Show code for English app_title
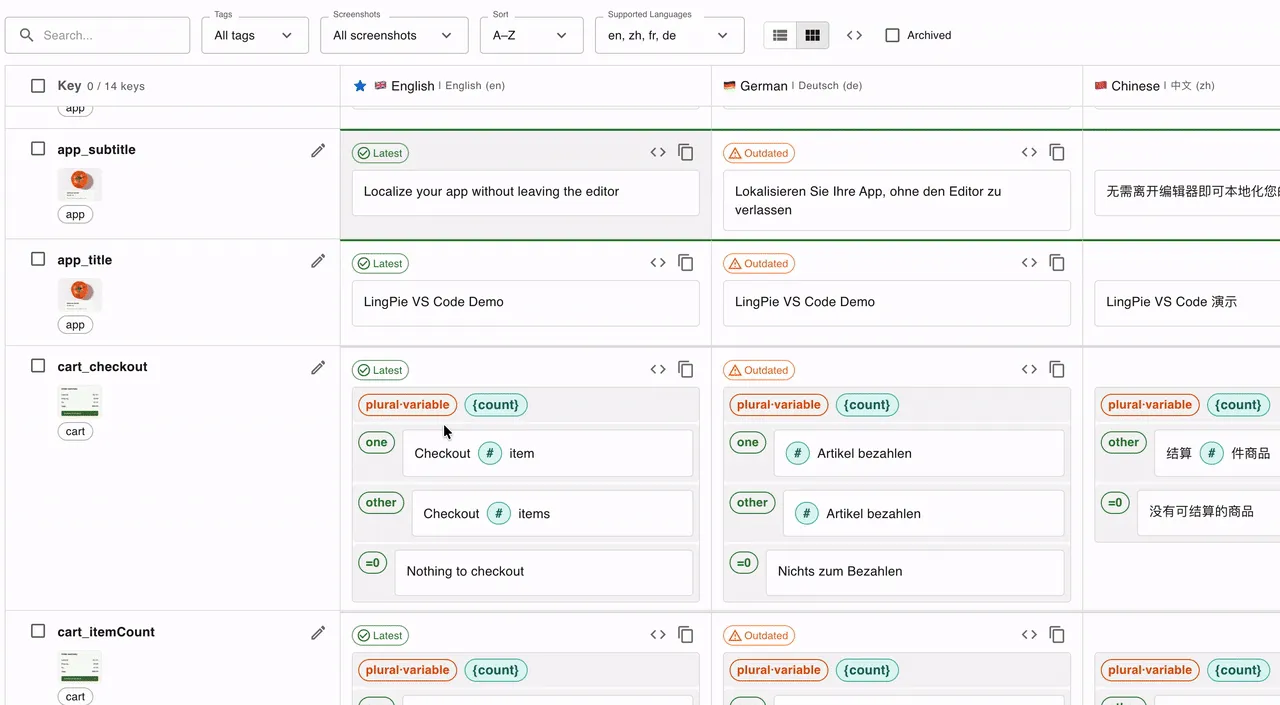1280x705 pixels. (658, 263)
